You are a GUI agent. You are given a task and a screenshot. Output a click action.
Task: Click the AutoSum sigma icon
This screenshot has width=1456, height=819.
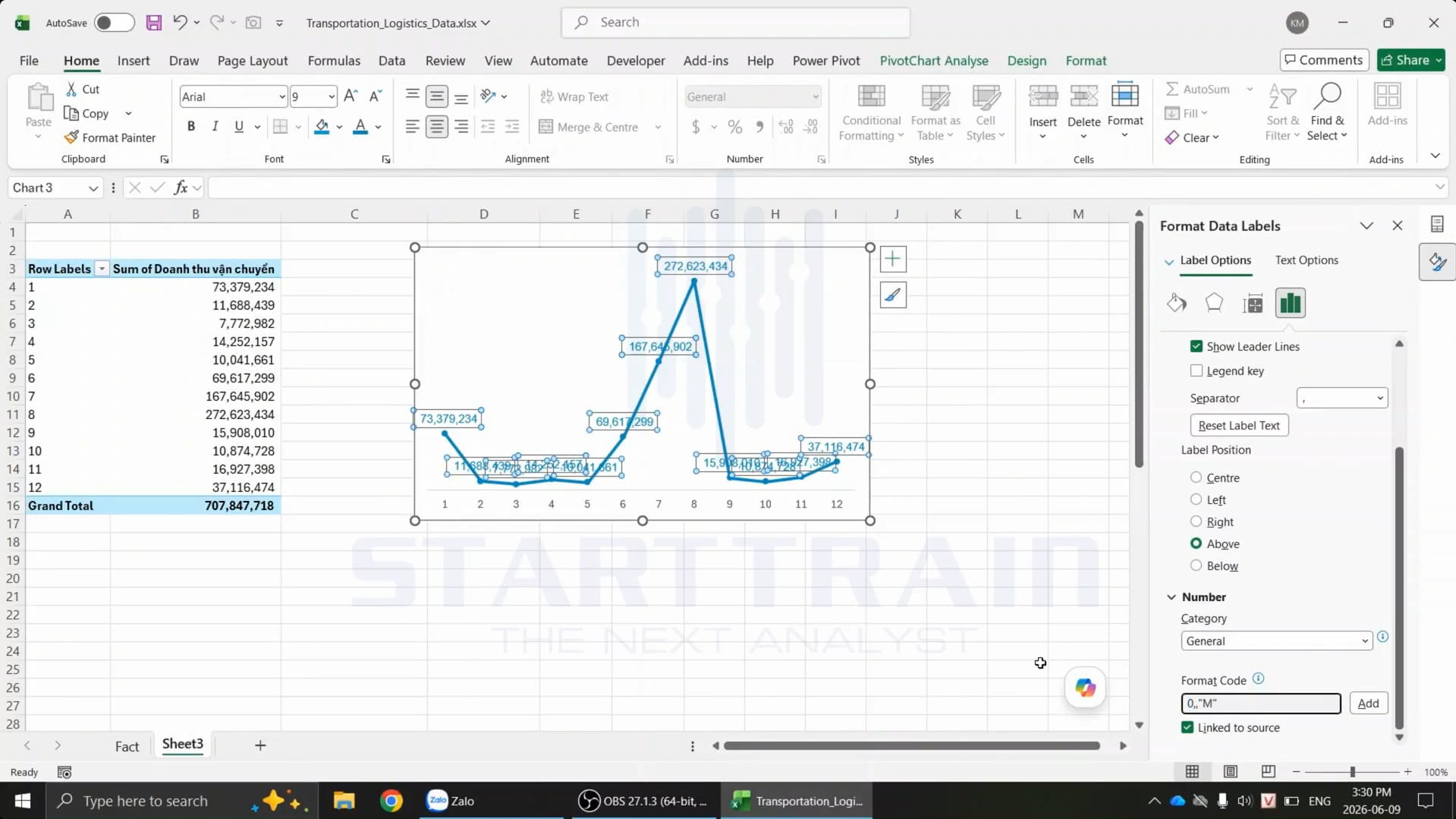tap(1172, 89)
